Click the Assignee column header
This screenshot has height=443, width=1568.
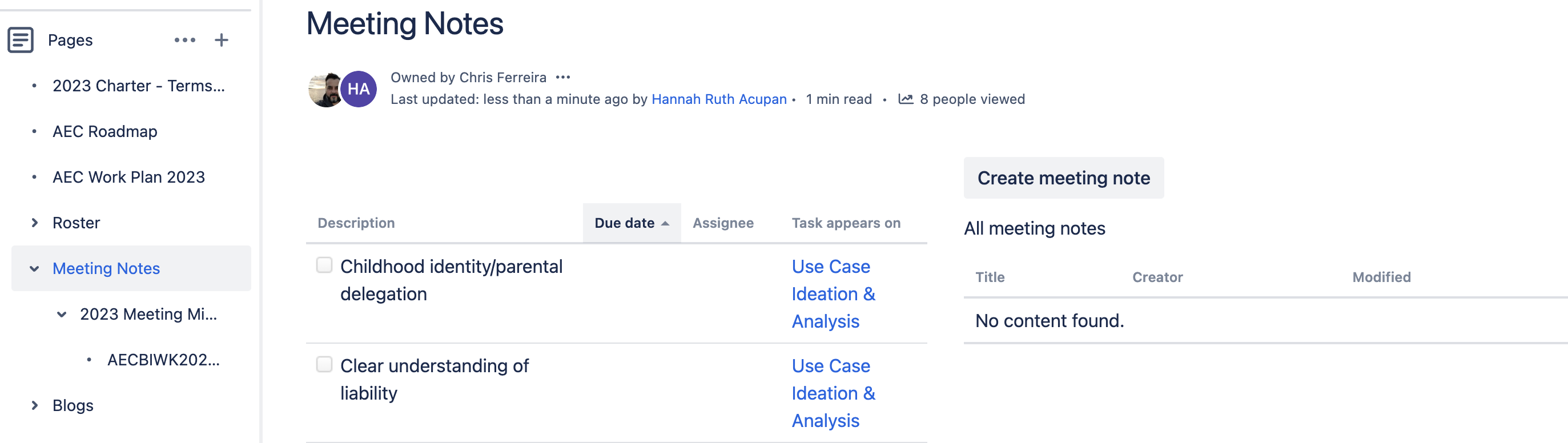click(x=723, y=223)
